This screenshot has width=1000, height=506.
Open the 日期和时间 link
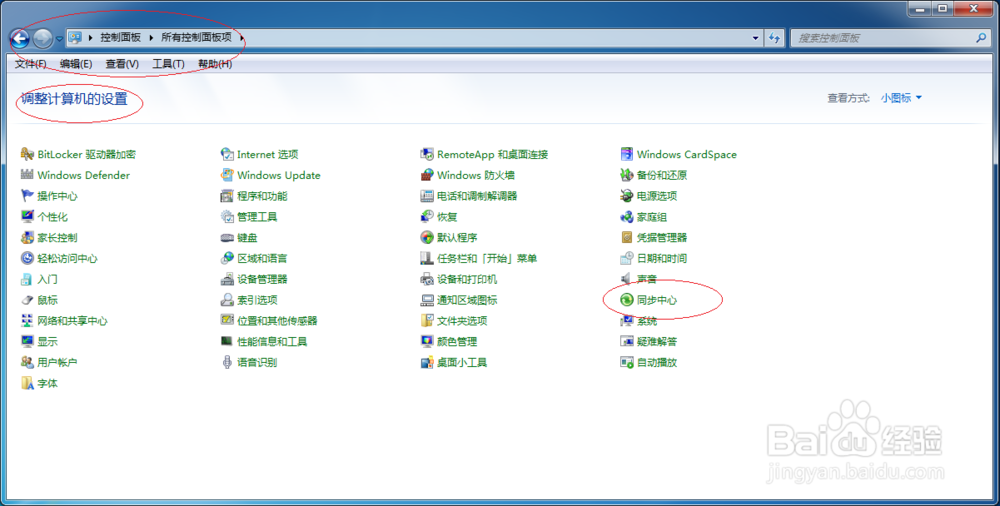point(661,258)
